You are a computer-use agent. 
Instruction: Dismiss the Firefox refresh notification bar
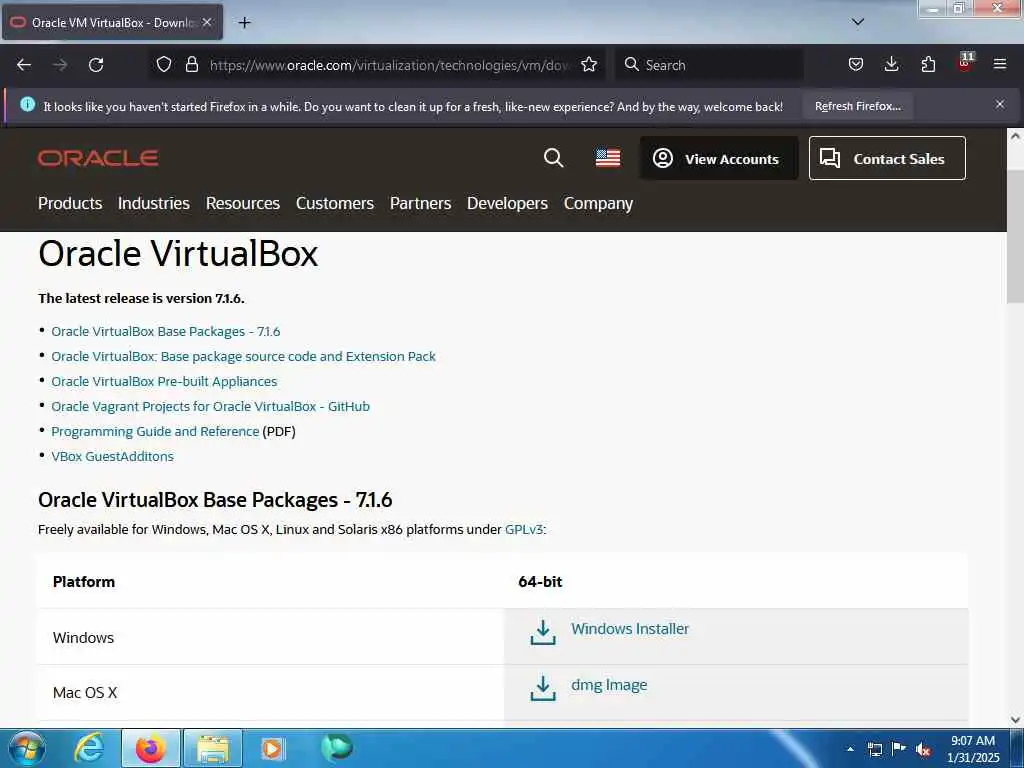tap(1000, 104)
